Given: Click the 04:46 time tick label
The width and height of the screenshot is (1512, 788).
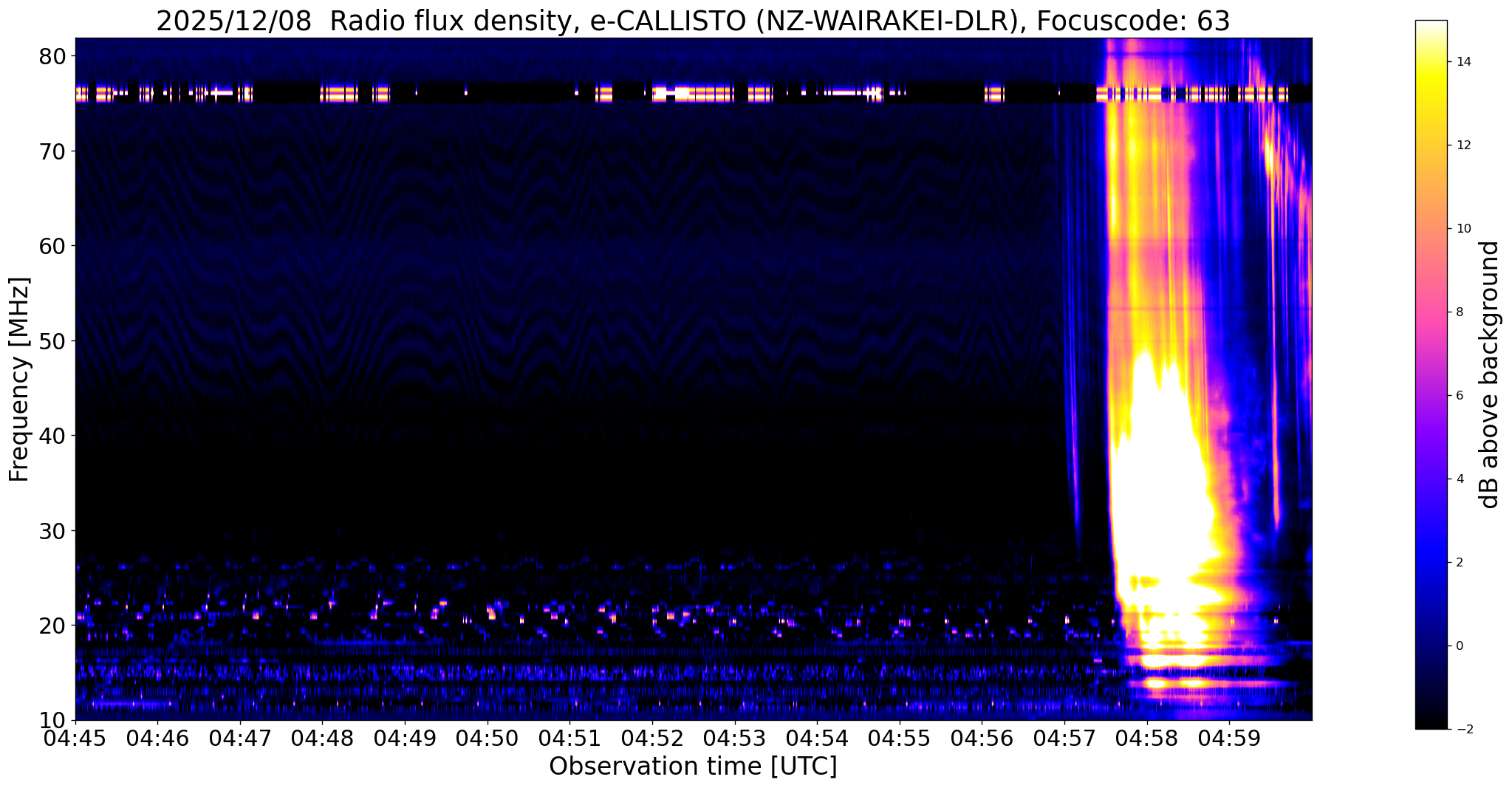Looking at the screenshot, I should click(157, 738).
